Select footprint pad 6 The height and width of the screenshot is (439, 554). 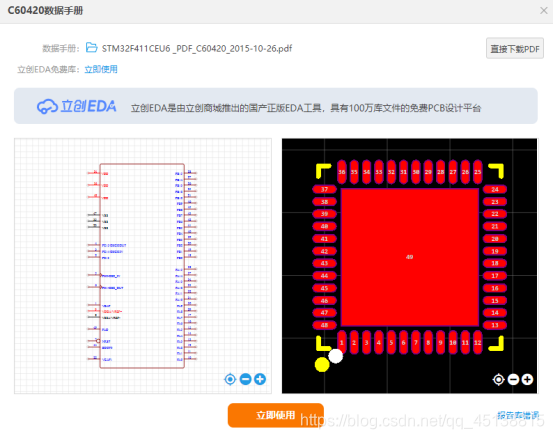click(x=403, y=342)
